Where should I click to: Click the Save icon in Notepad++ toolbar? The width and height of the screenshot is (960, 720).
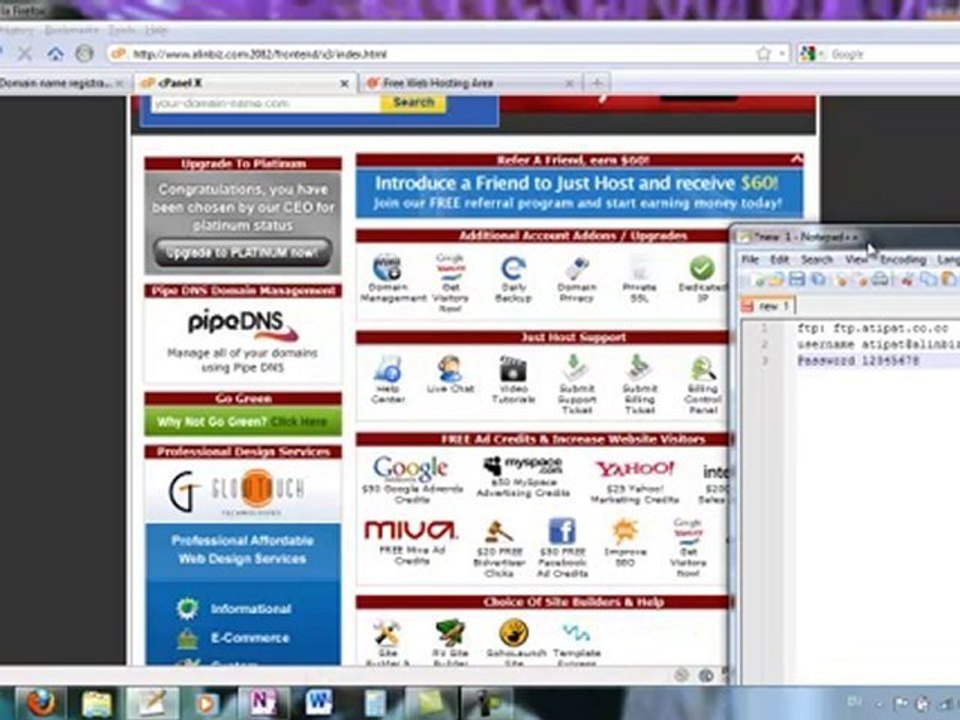[x=796, y=279]
